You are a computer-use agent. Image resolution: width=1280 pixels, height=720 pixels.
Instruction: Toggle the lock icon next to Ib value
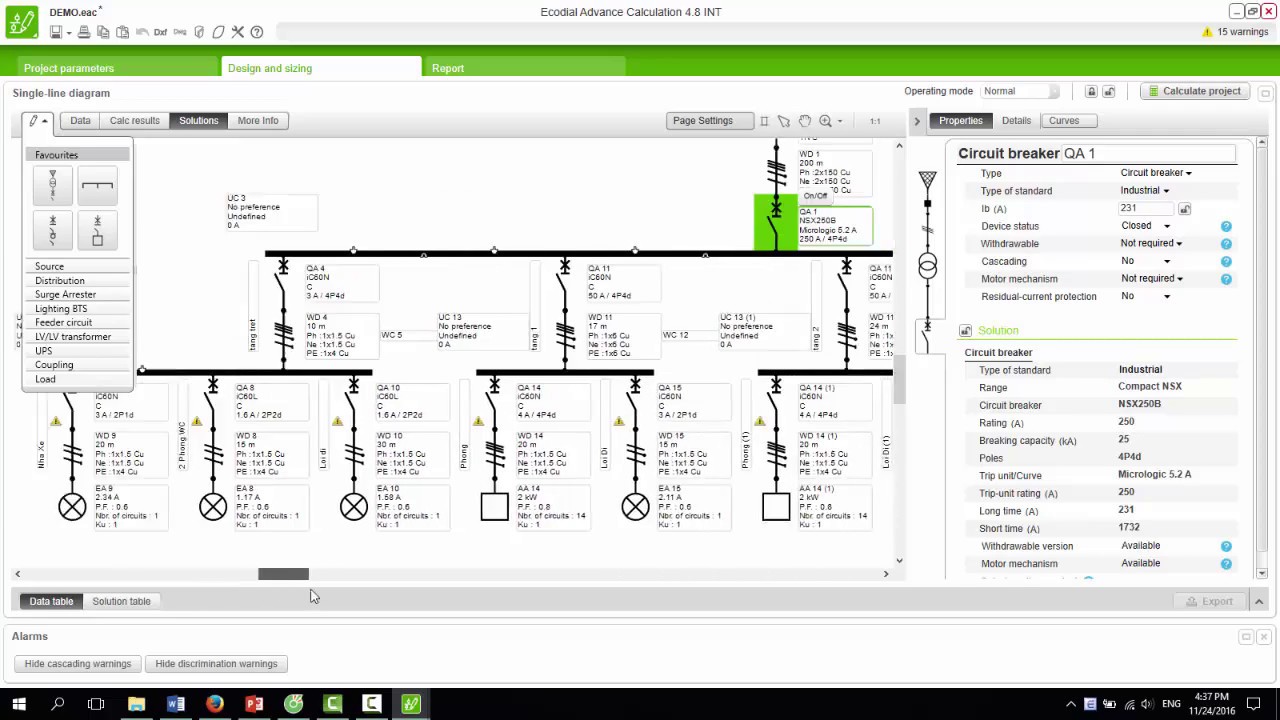click(1184, 209)
